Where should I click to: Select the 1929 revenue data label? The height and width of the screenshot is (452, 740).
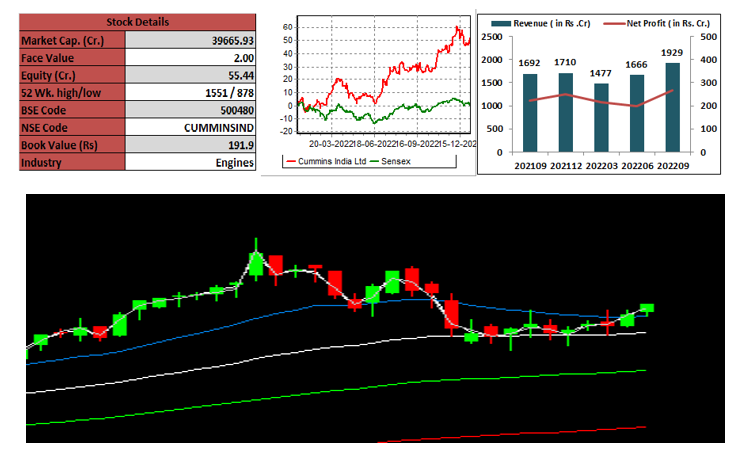pos(672,53)
